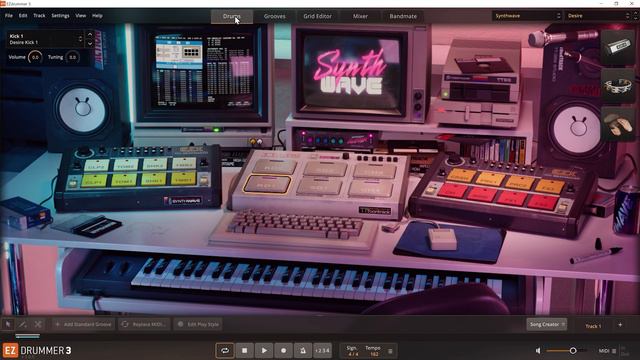Screen dimensions: 640x360
Task: Open the Desire preset dropdown
Action: pyautogui.click(x=598, y=16)
